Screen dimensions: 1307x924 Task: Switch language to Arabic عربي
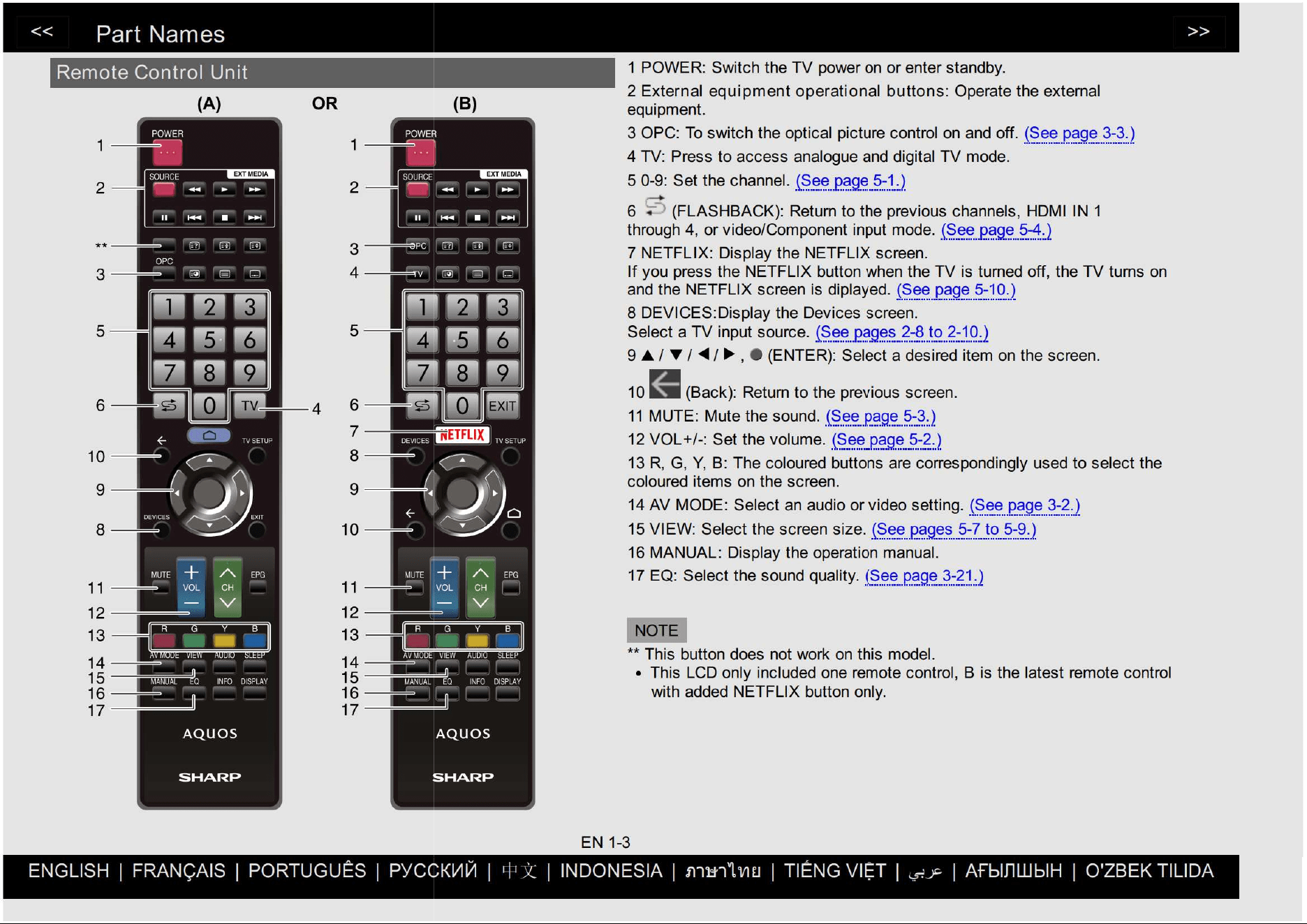925,872
